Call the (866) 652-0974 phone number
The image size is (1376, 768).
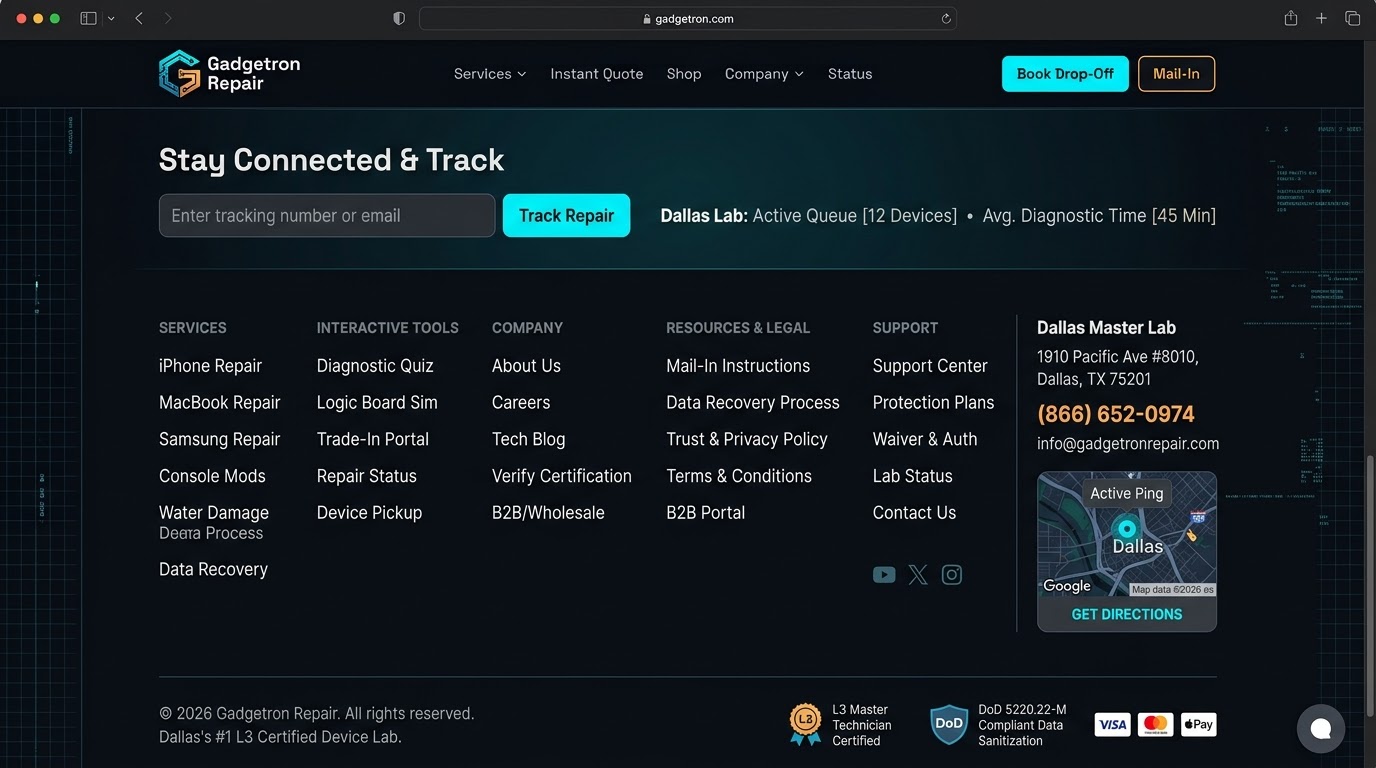click(x=1116, y=414)
